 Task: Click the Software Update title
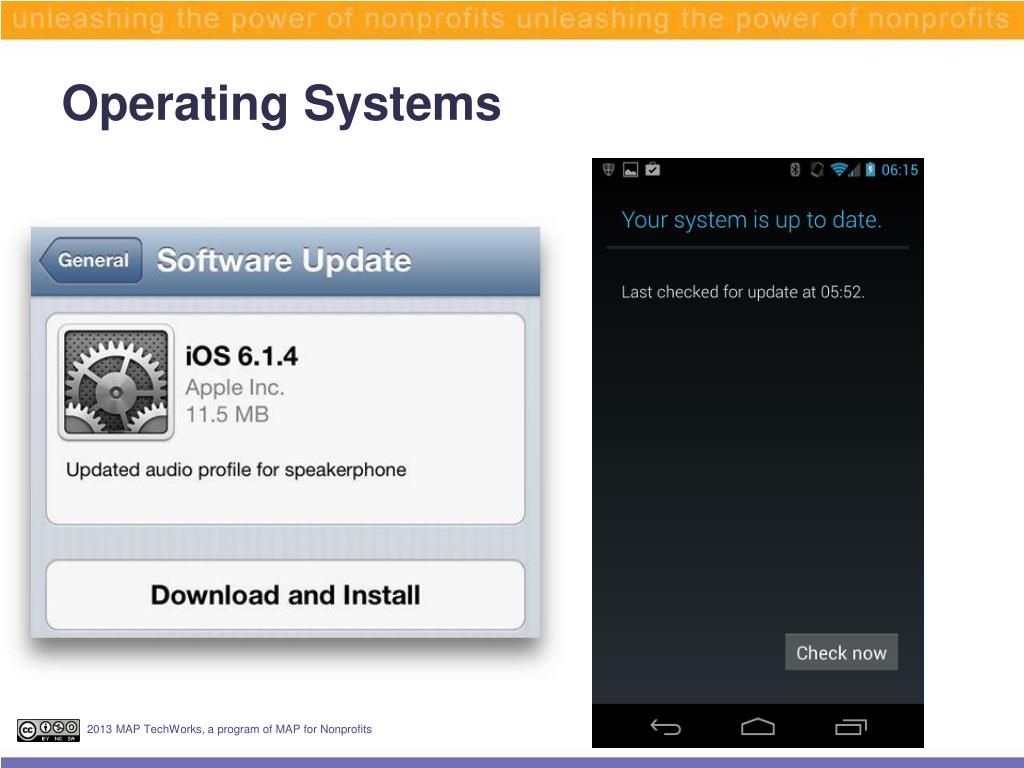284,261
